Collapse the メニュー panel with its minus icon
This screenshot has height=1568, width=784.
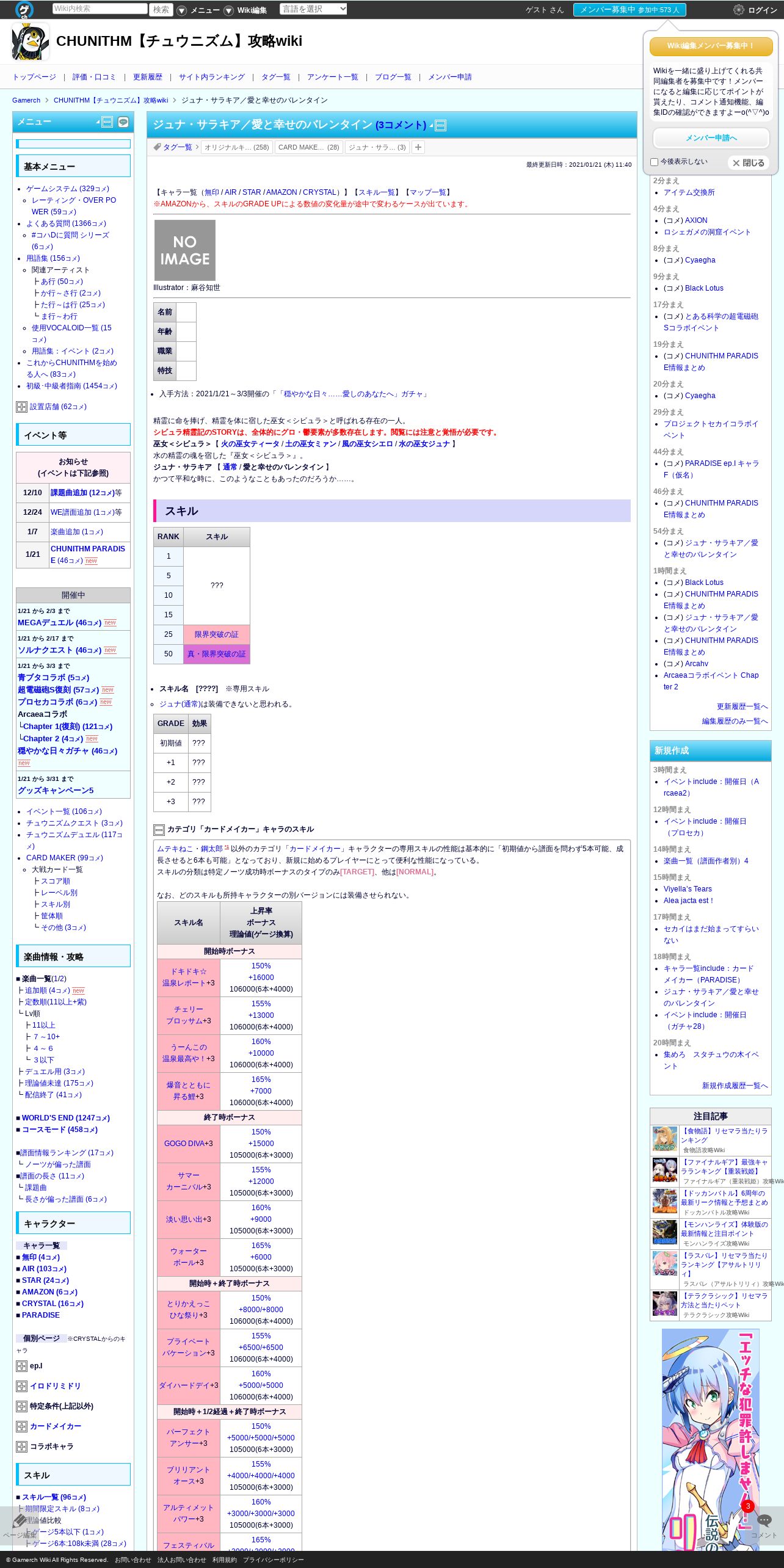click(107, 122)
